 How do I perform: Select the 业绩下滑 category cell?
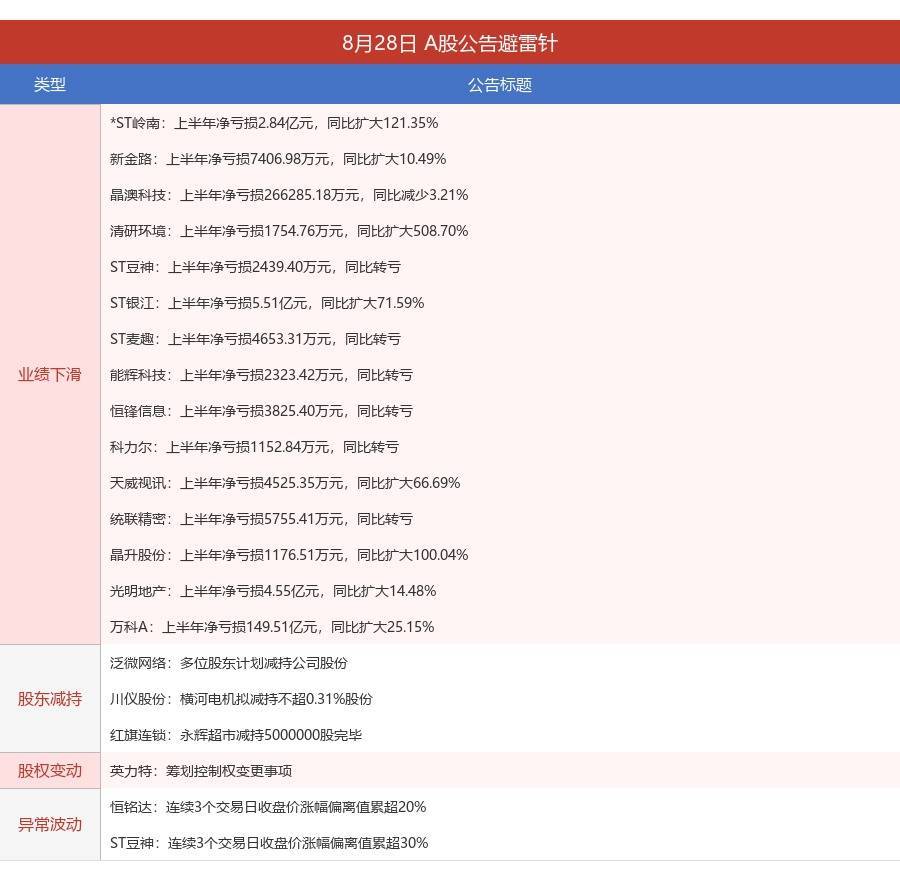point(50,375)
